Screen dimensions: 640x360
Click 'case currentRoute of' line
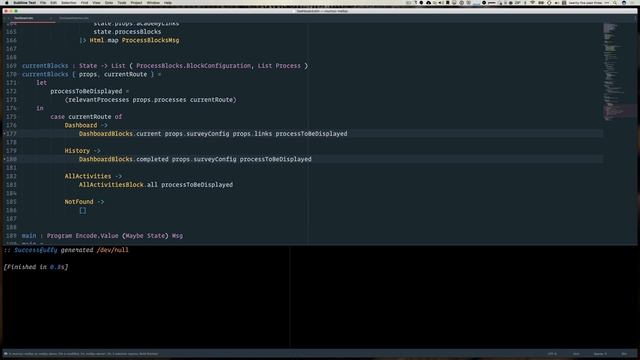click(86, 117)
